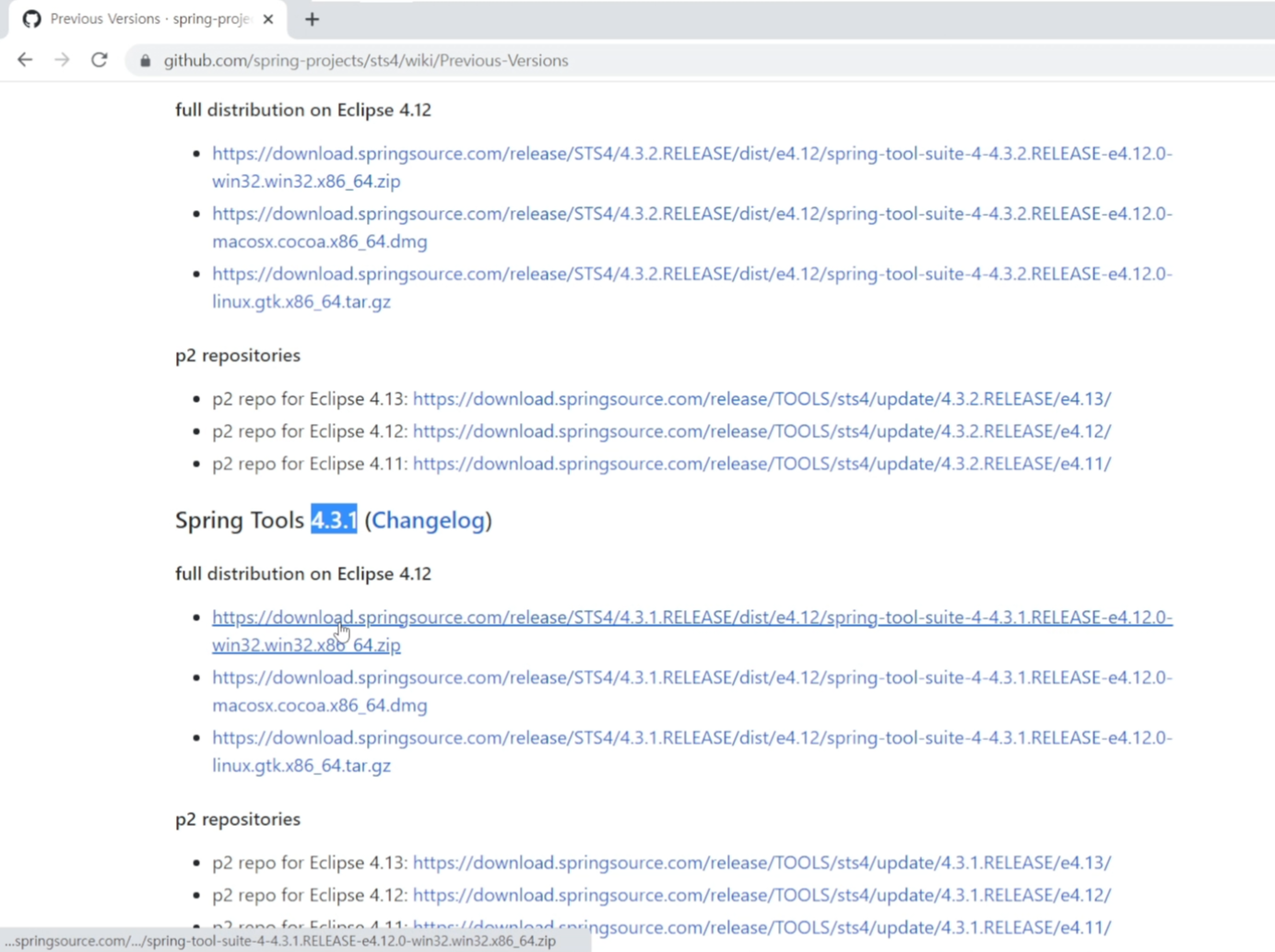Screen dimensions: 1275x952
Task: Open 4.3.2 p2 repo for Eclipse 4.13
Action: point(761,399)
